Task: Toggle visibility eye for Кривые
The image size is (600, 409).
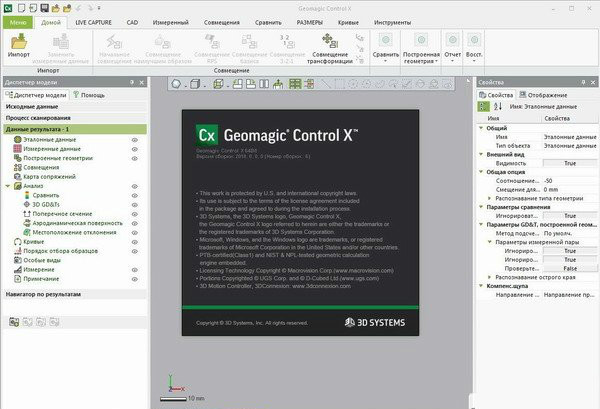Action: [135, 242]
